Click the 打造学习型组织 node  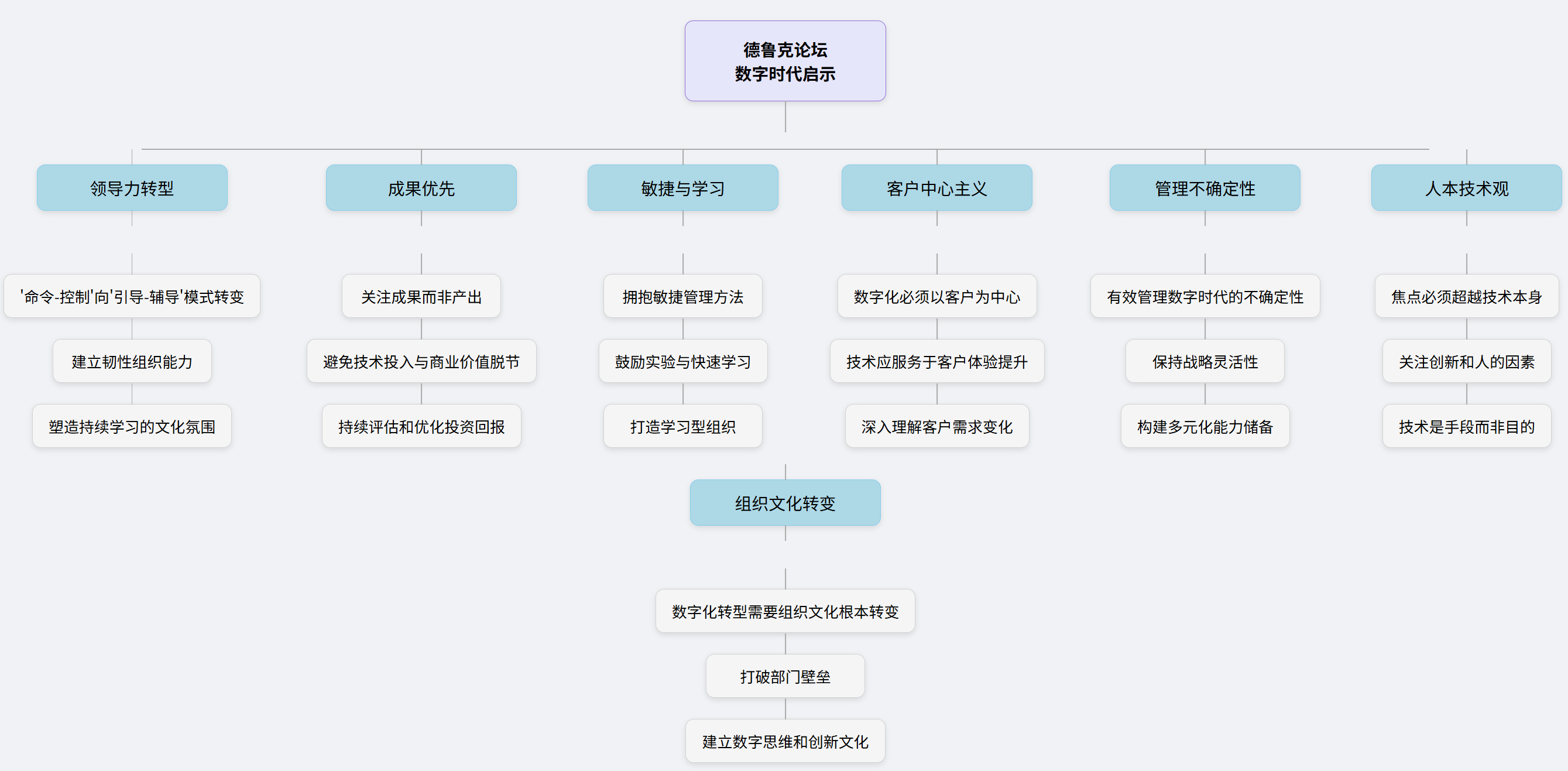click(x=682, y=426)
